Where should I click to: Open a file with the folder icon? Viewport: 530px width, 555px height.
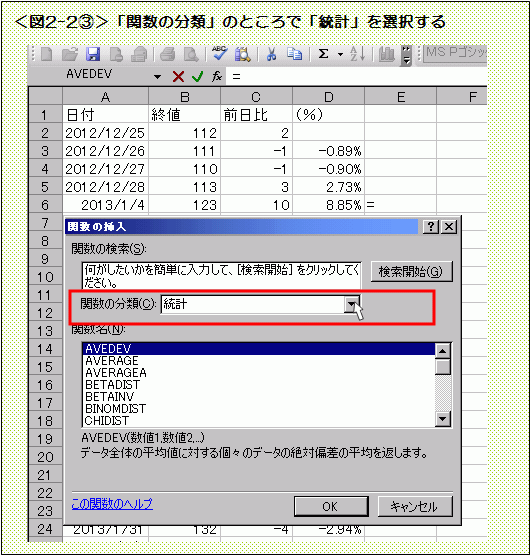click(x=70, y=55)
